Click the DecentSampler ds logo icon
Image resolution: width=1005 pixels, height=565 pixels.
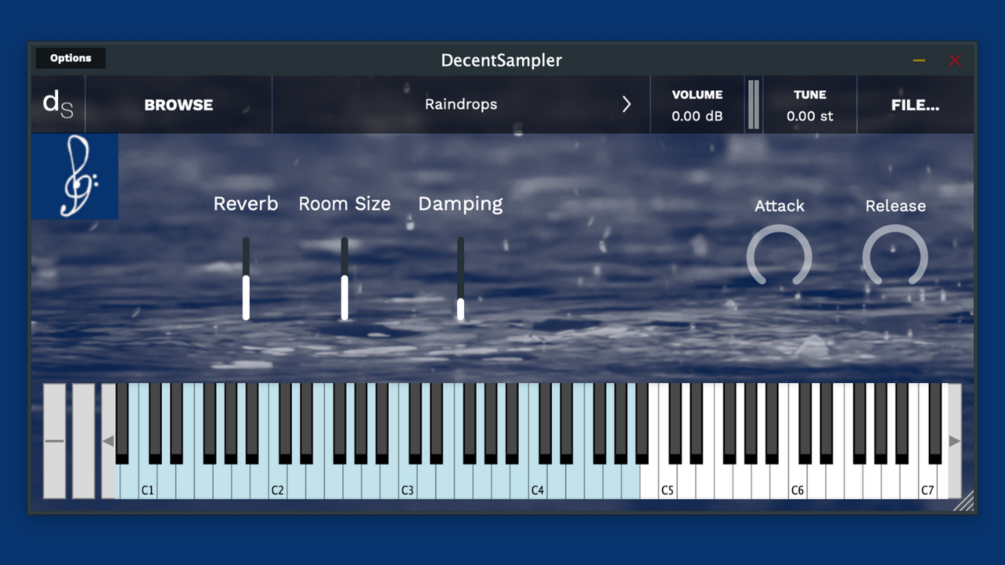(x=58, y=104)
